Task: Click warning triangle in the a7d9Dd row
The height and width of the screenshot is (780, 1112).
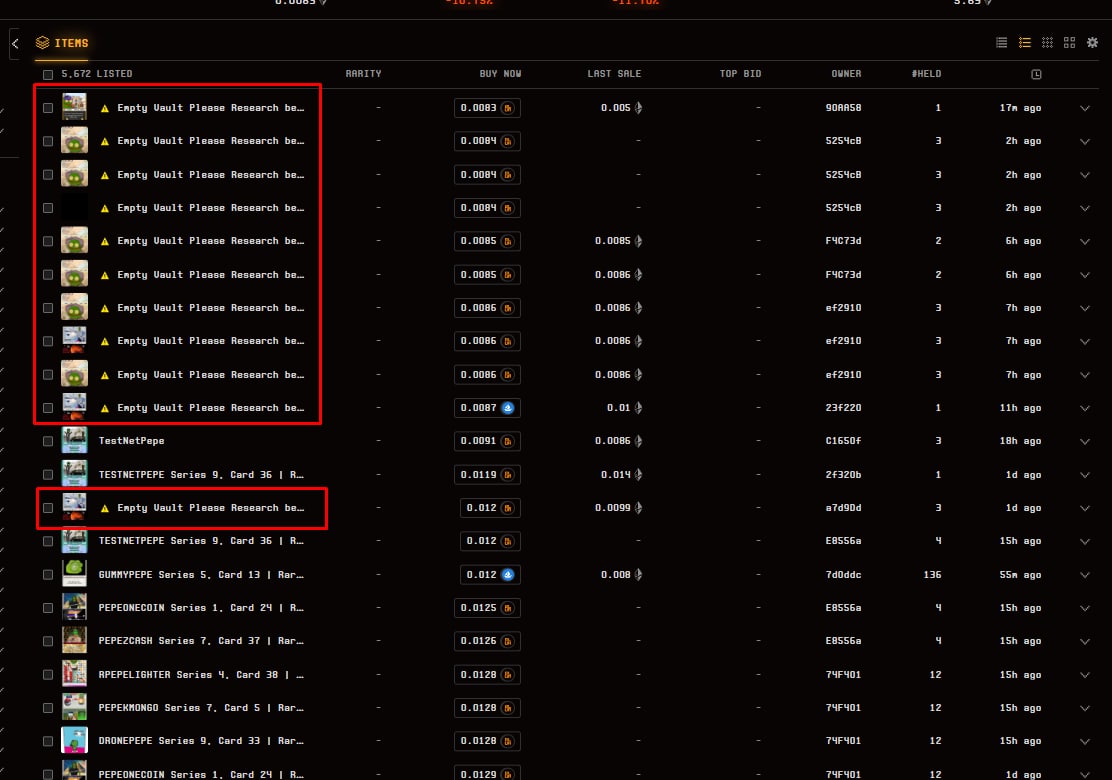Action: (105, 508)
